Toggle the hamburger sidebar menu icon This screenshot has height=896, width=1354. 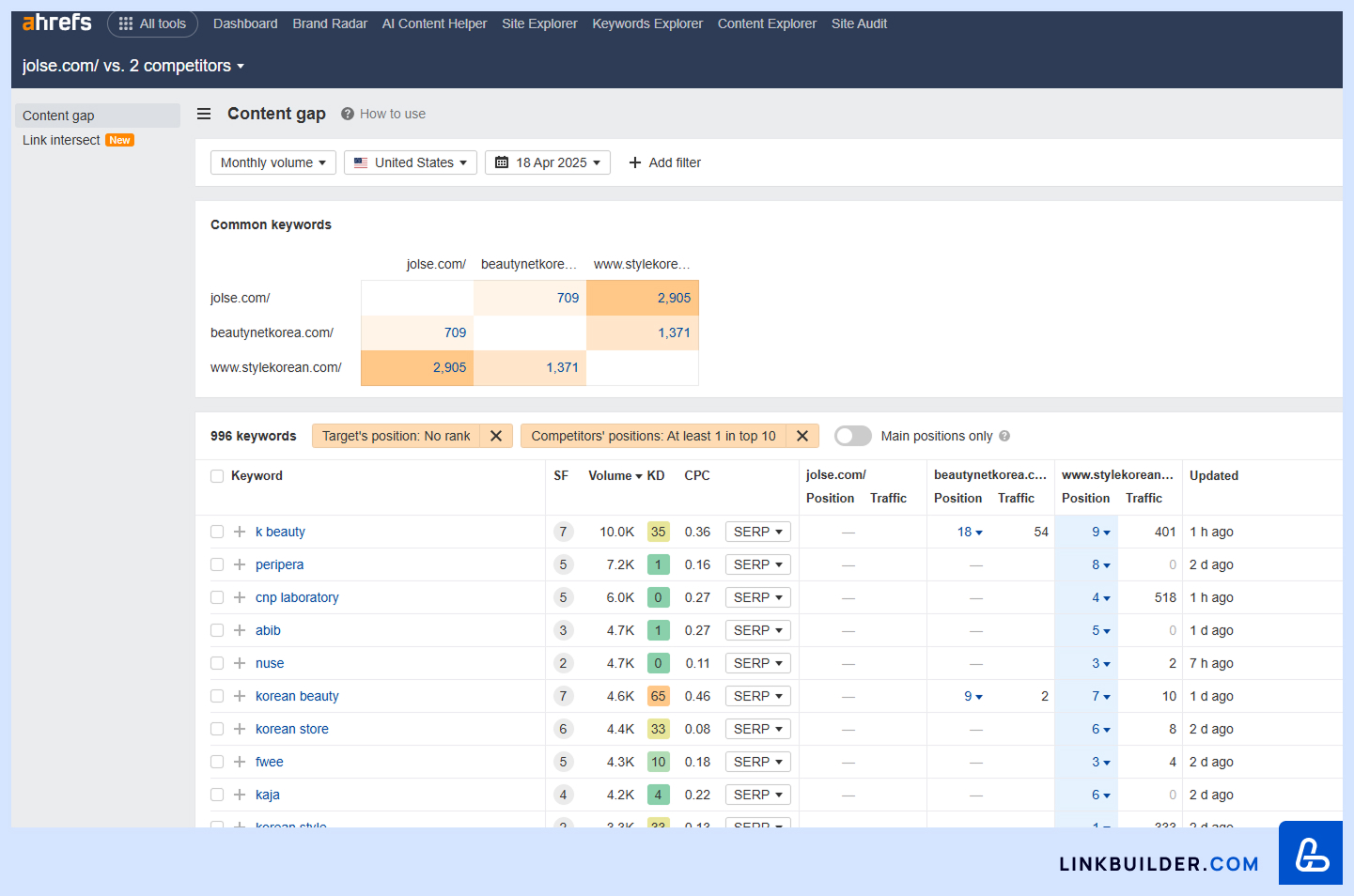(x=204, y=114)
